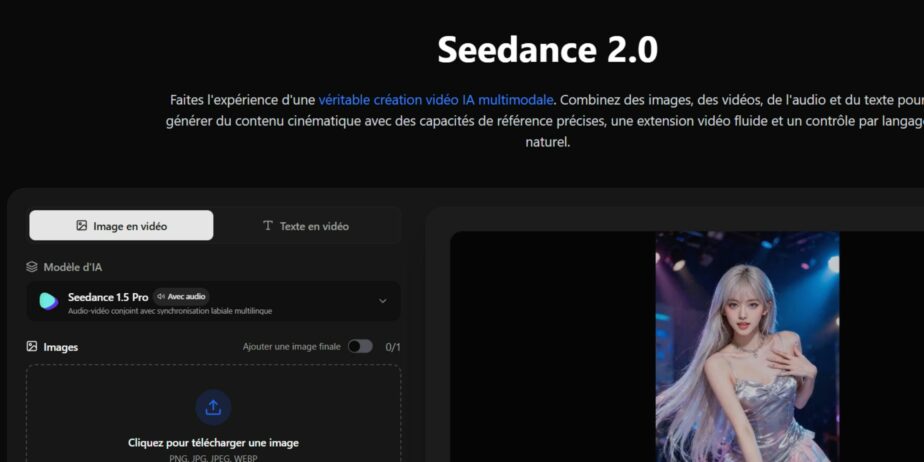Switch to the Image en vidéo tab
Viewport: 924px width, 462px height.
pyautogui.click(x=121, y=226)
